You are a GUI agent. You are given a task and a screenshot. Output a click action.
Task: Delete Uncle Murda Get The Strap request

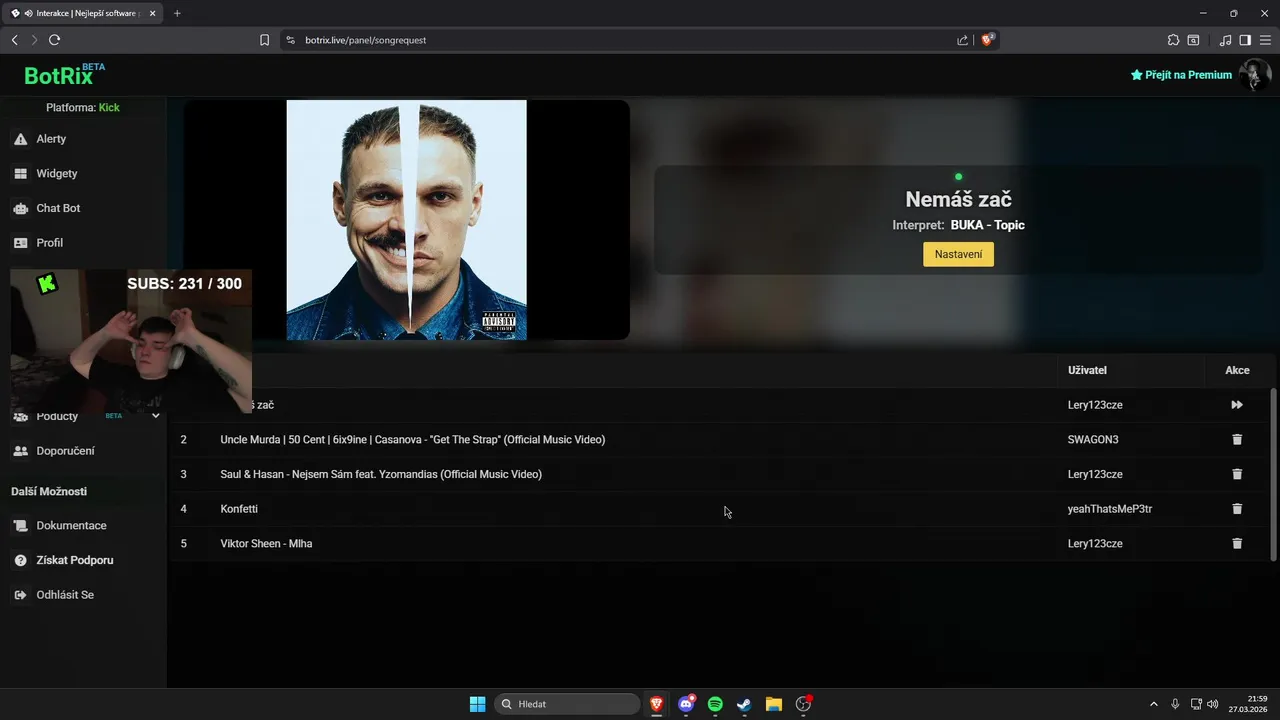[x=1237, y=440]
